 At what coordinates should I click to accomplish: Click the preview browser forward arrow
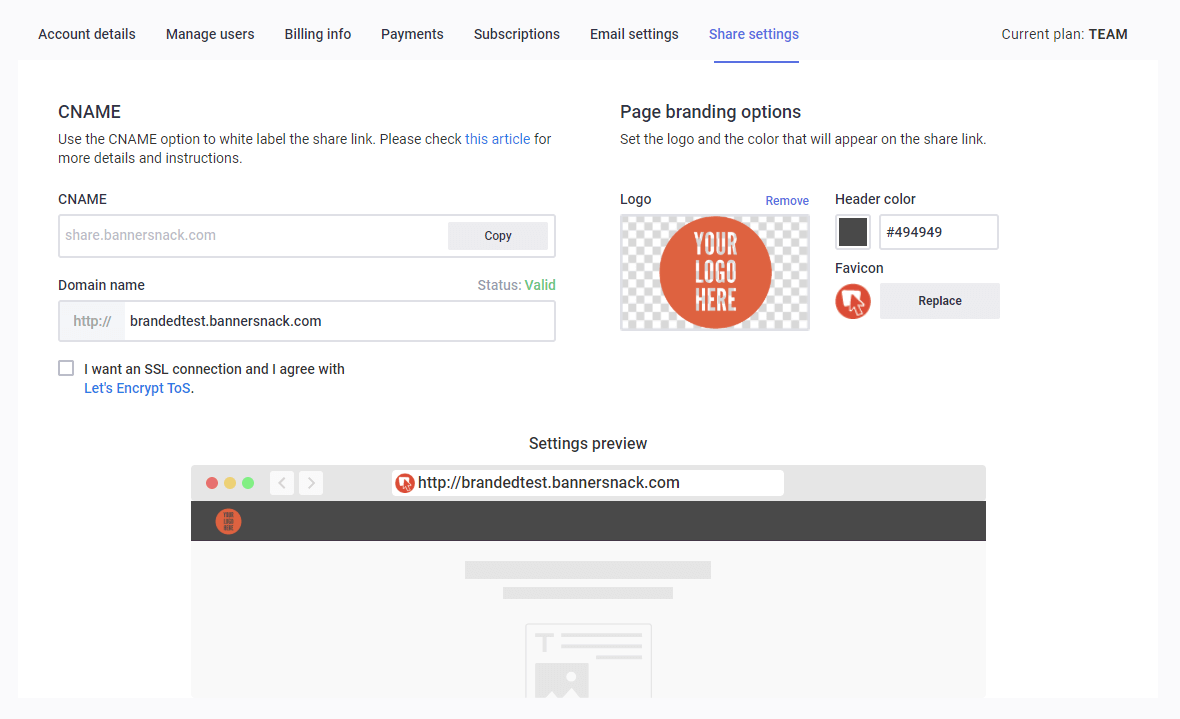point(311,483)
